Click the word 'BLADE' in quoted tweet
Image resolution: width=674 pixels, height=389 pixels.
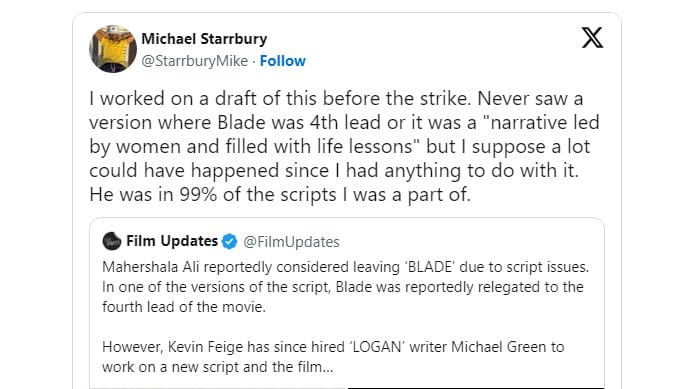[x=430, y=267]
